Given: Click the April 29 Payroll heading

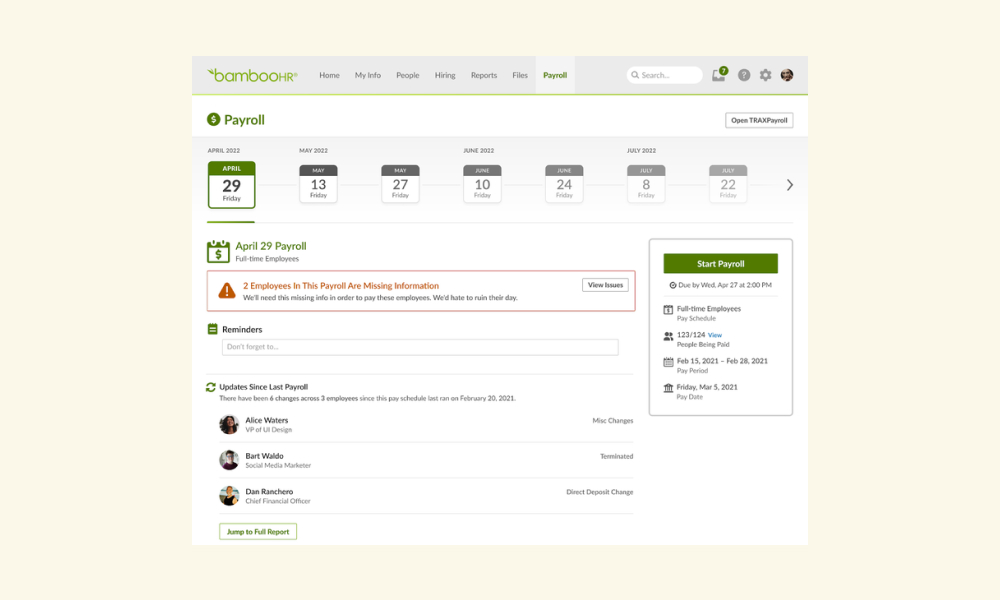Looking at the screenshot, I should (270, 246).
